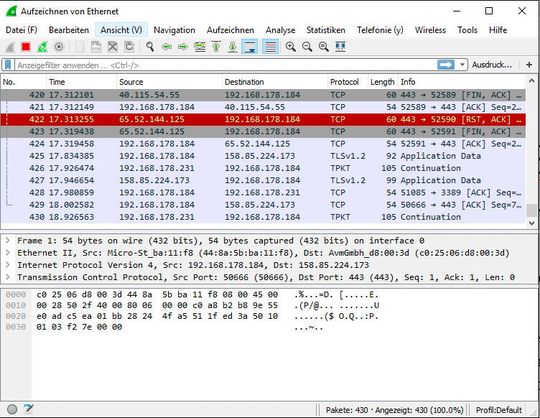The width and height of the screenshot is (540, 418).
Task: Click the Anzeigefilter anwenden input field
Action: point(226,65)
